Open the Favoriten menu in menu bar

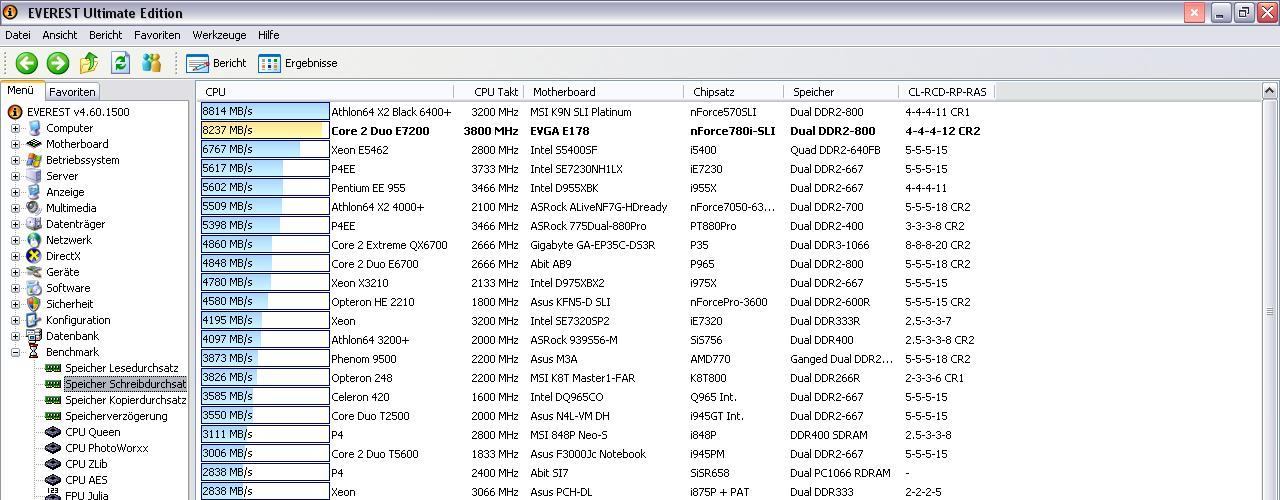point(157,35)
